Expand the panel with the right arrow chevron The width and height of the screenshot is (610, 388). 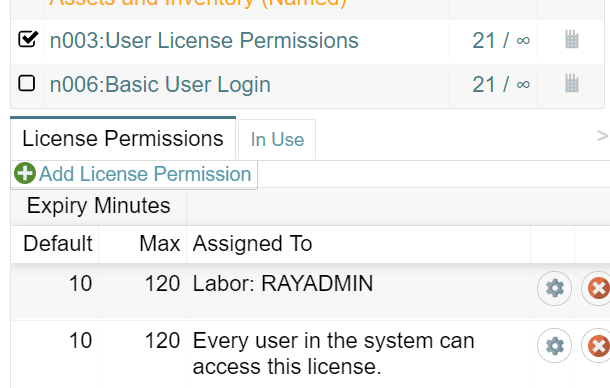click(602, 136)
